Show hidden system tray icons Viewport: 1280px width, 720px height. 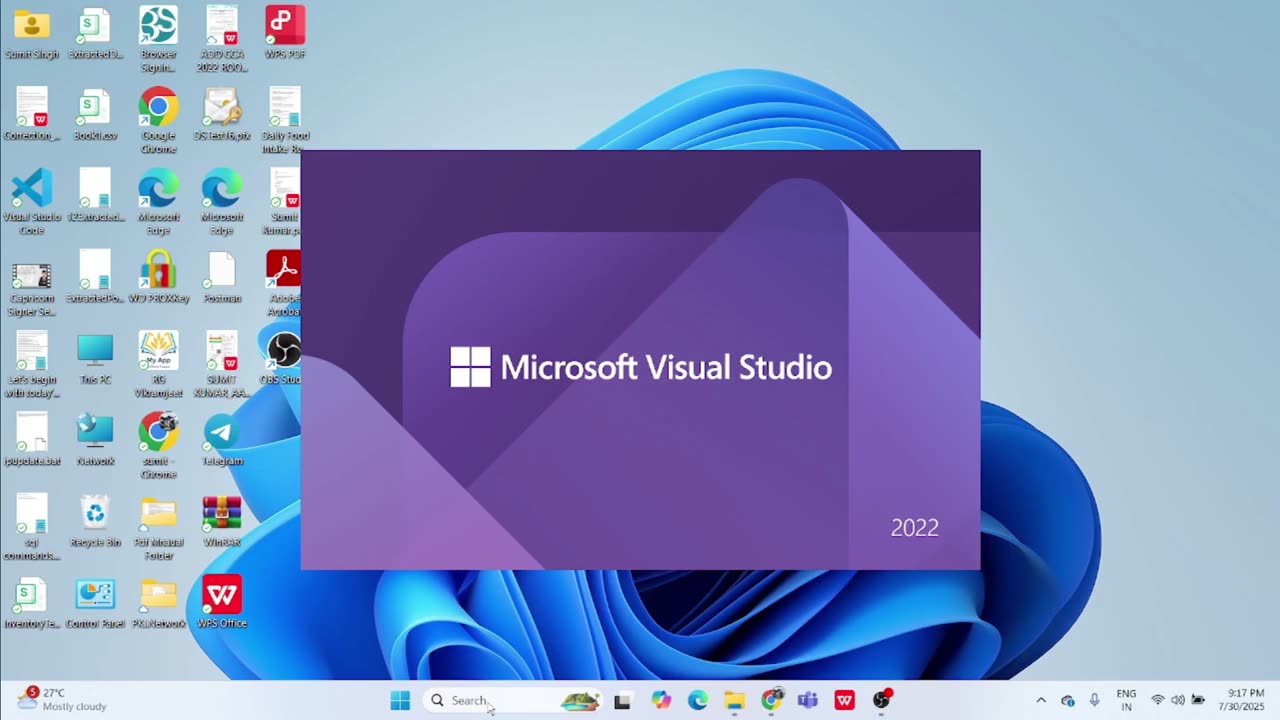(x=1041, y=700)
